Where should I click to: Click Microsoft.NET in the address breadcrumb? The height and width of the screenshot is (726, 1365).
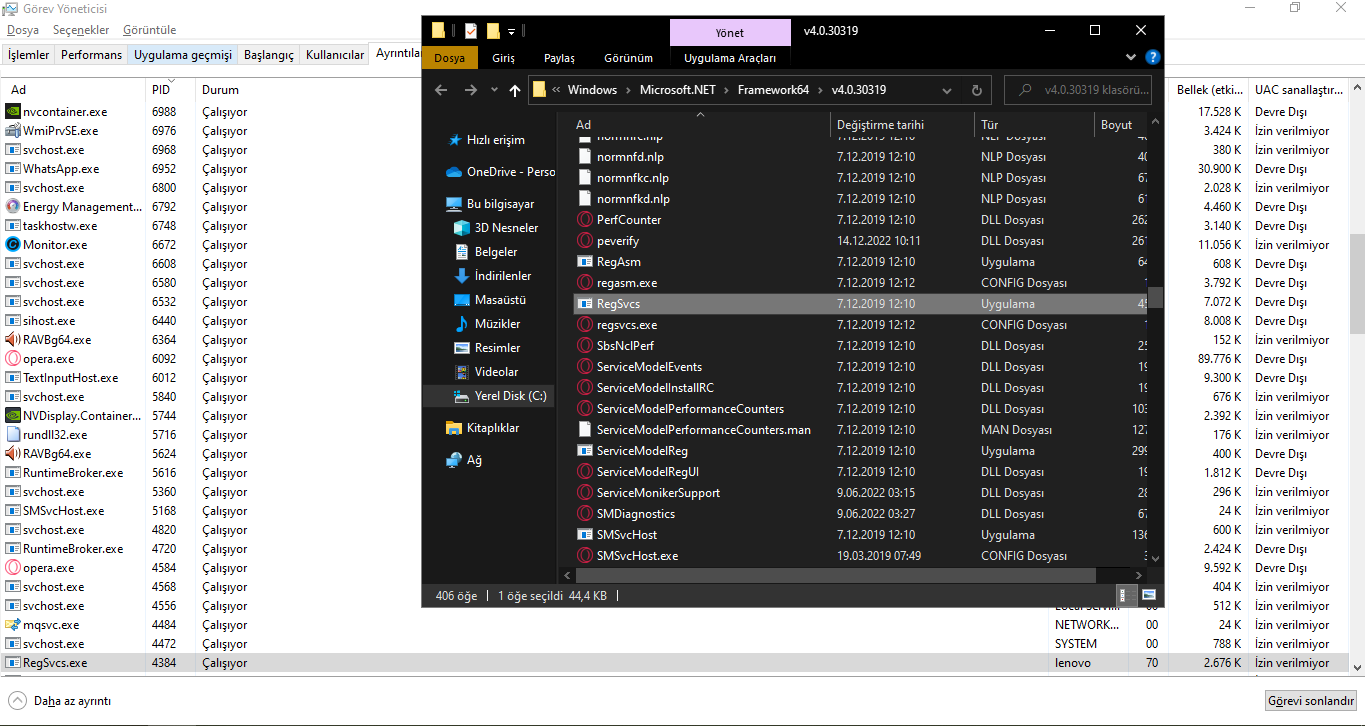pyautogui.click(x=677, y=90)
